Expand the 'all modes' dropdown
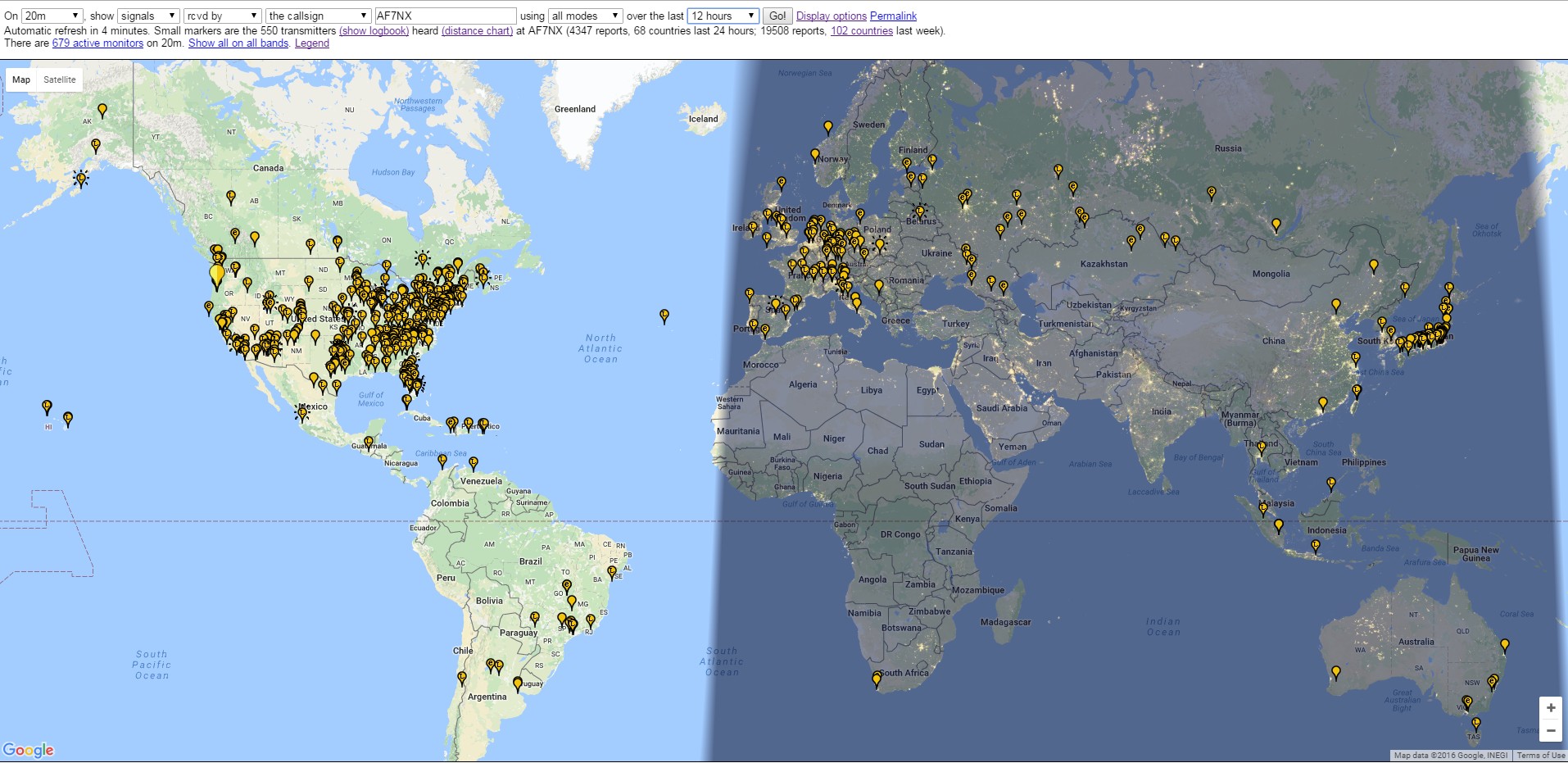Screen dimensions: 1568x763 tap(585, 16)
